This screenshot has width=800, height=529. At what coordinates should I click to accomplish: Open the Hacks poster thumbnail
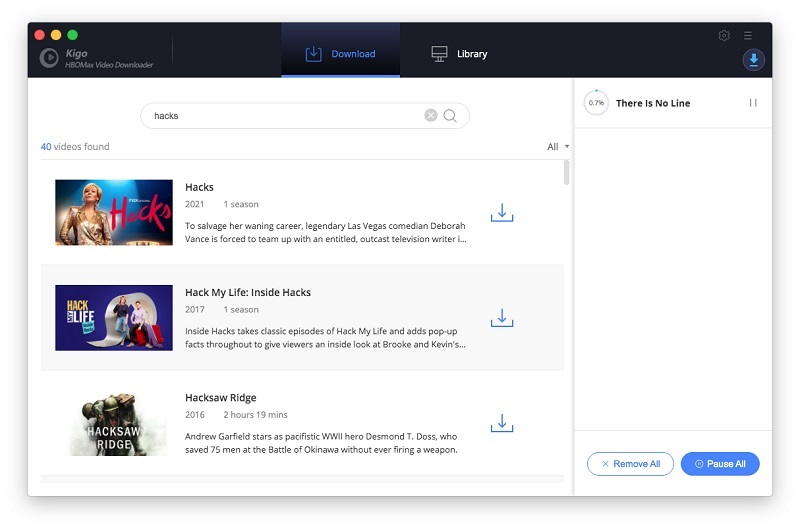[114, 212]
